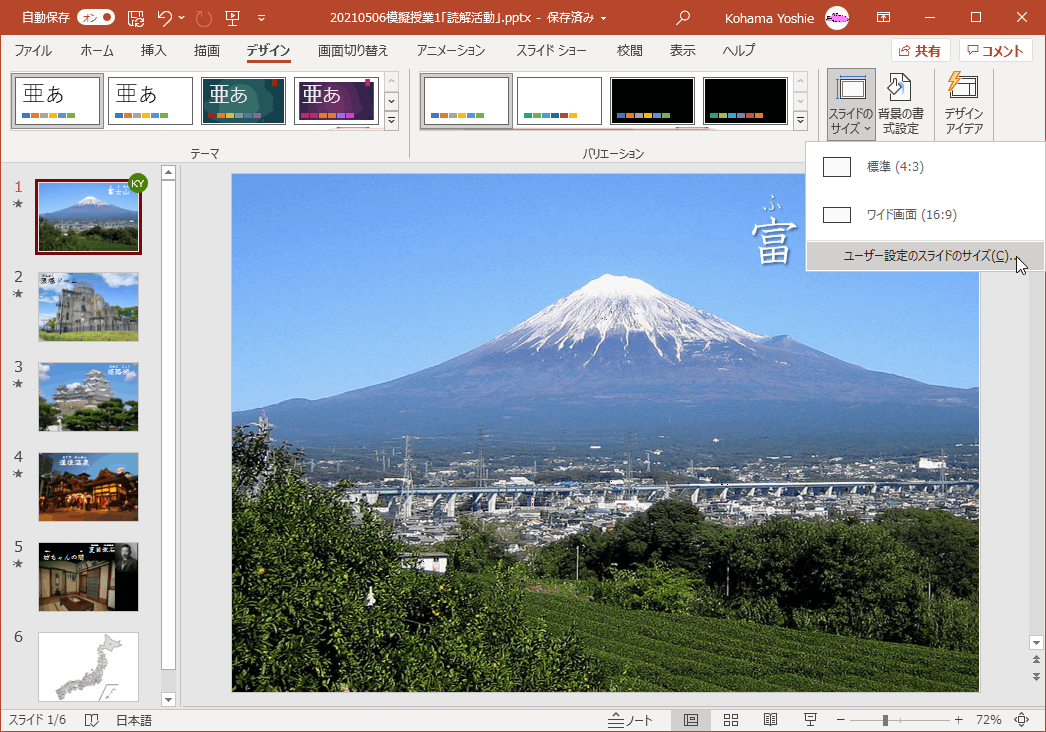This screenshot has width=1046, height=732.
Task: Select the slide 3 castle thumbnail
Action: pos(88,397)
